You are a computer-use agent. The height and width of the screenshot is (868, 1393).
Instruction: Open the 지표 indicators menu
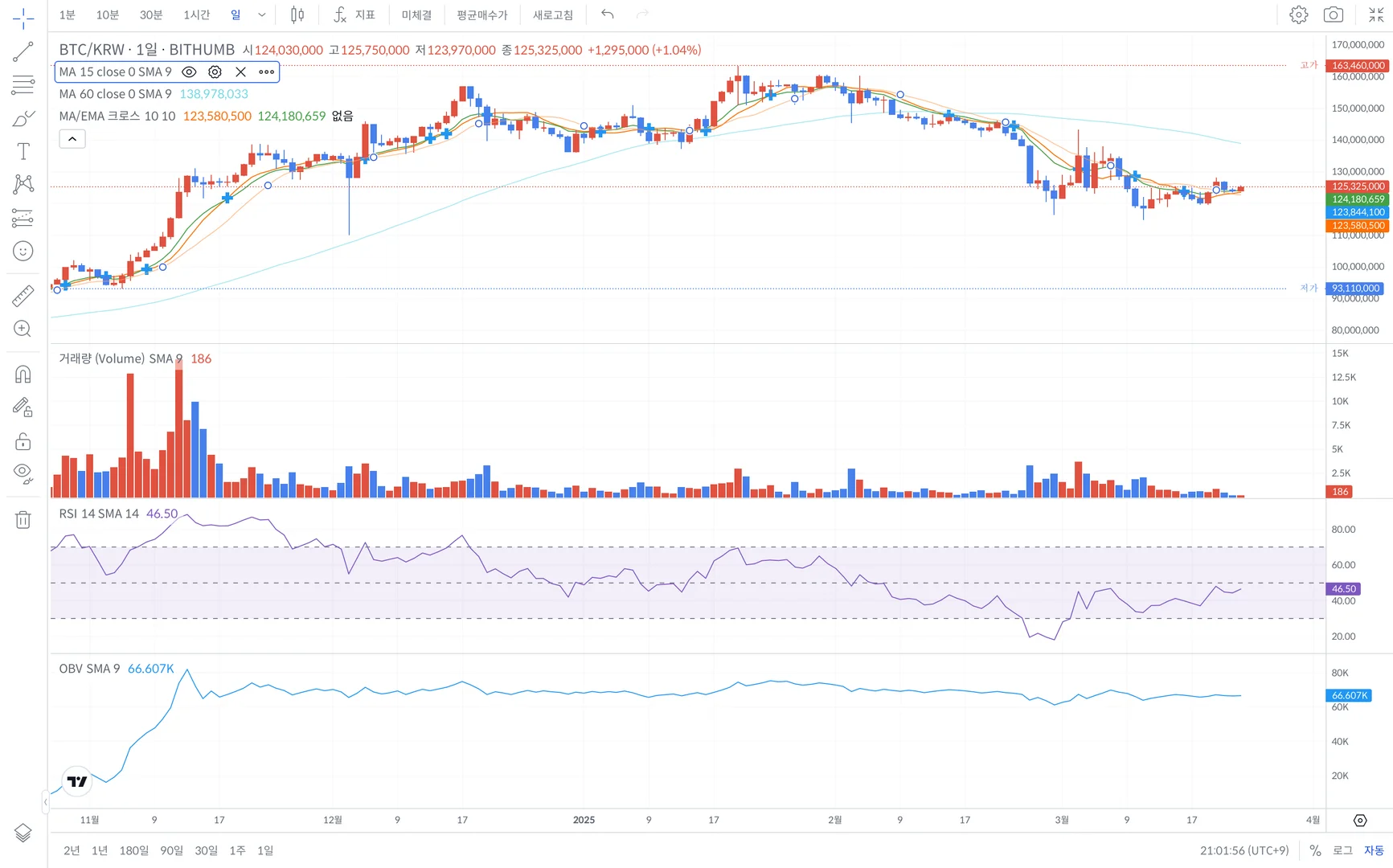tap(354, 14)
